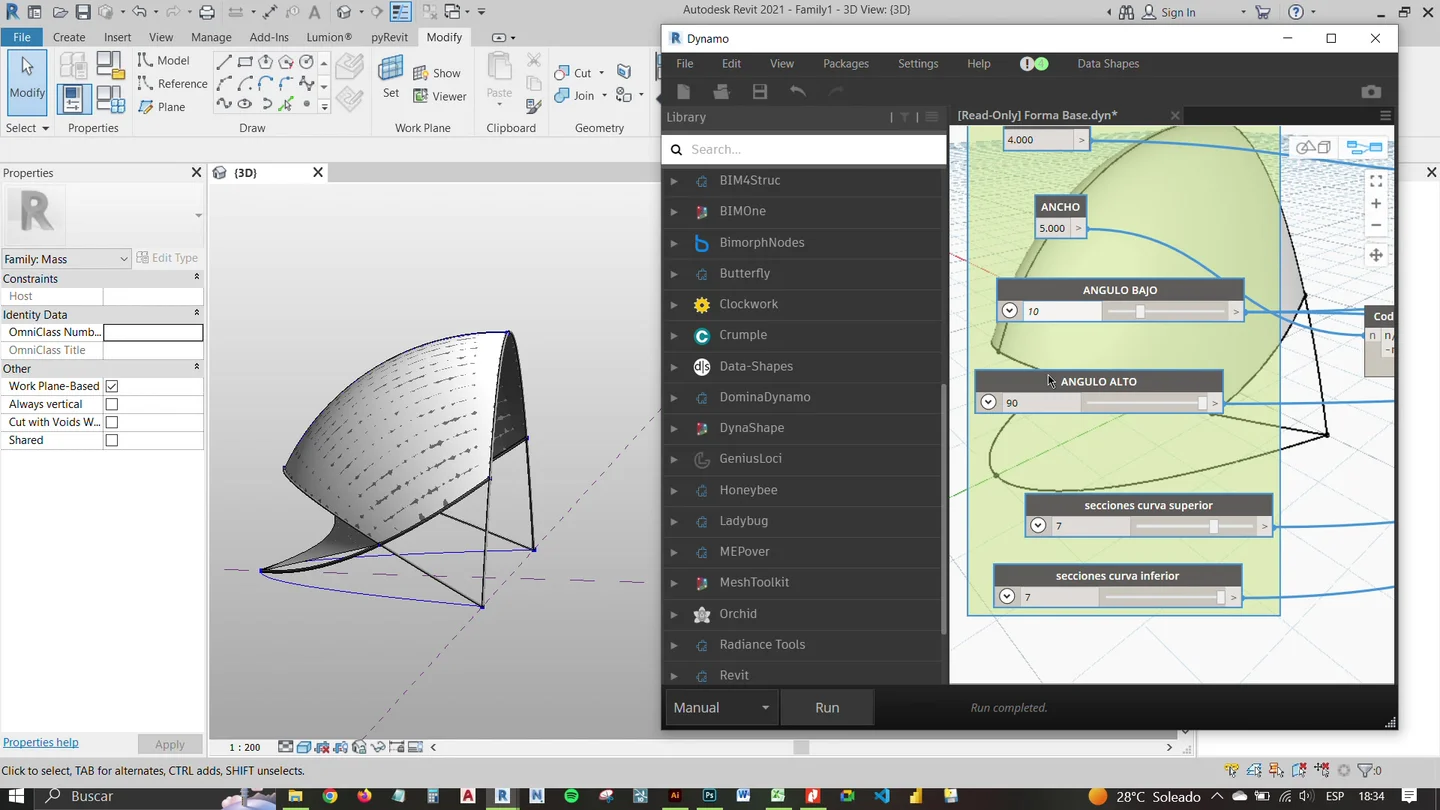This screenshot has width=1440, height=810.
Task: Open the Properties help link
Action: coord(41,742)
